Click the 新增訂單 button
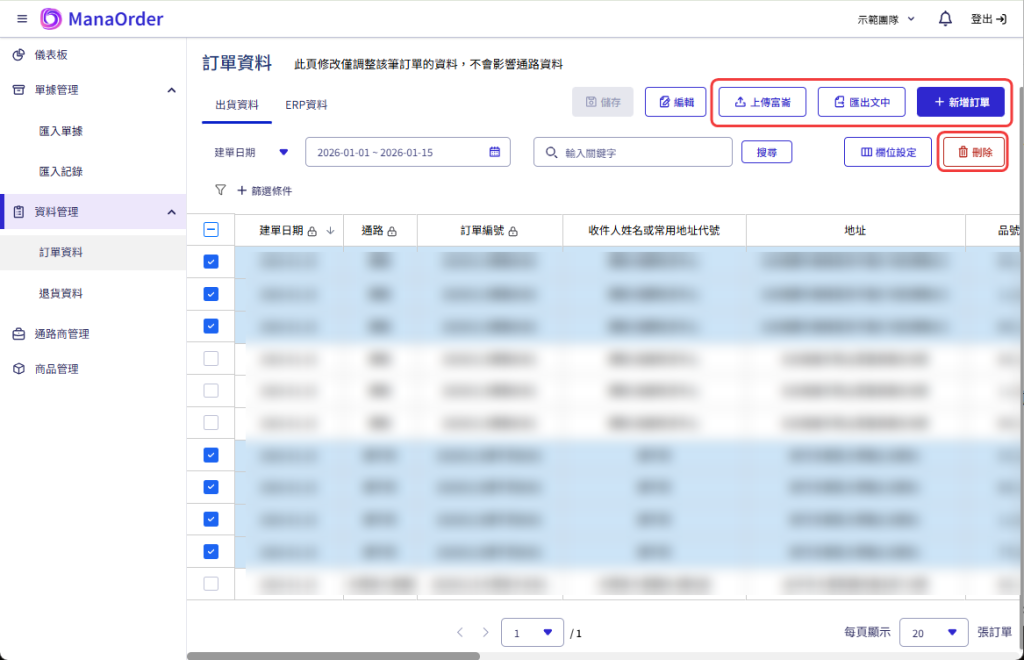1024x660 pixels. (x=960, y=102)
